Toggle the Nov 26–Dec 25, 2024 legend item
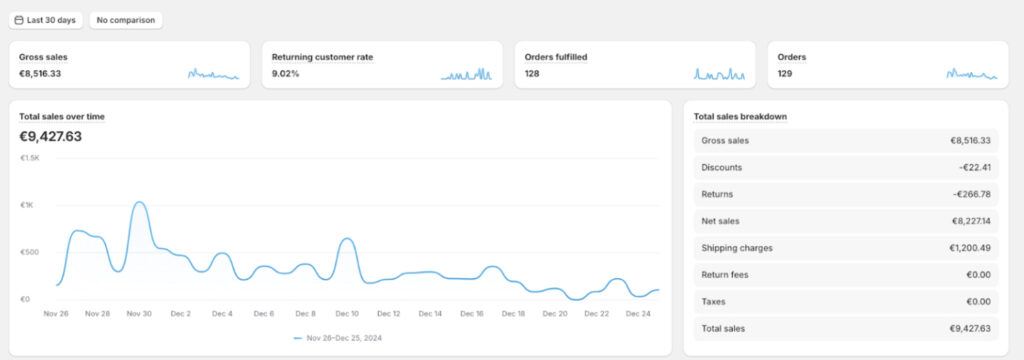 tap(338, 338)
